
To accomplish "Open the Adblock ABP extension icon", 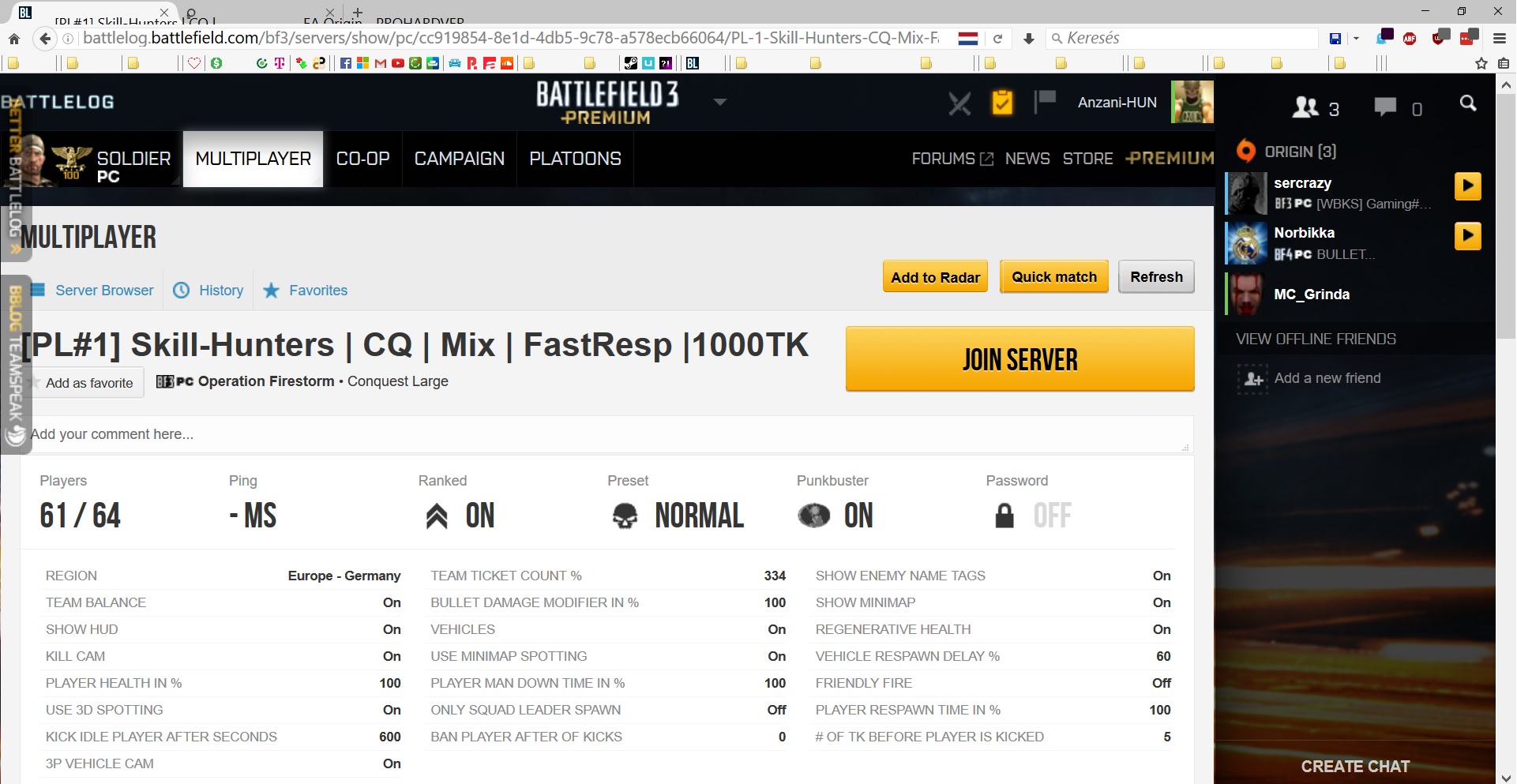I will tap(1410, 39).
